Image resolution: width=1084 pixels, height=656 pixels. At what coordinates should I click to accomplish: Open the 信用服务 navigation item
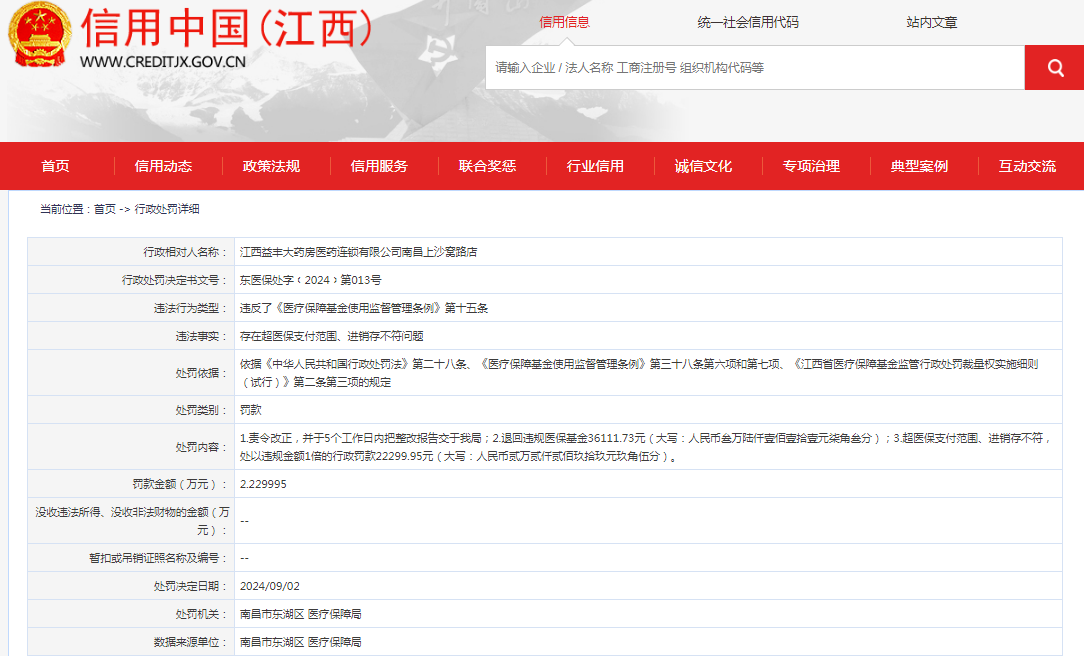379,166
